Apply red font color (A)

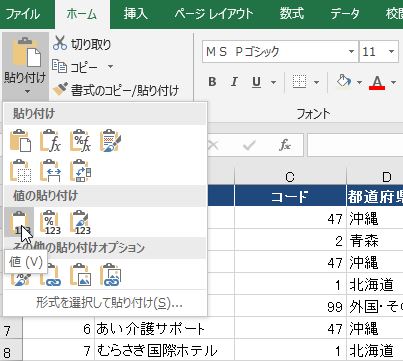[x=377, y=82]
